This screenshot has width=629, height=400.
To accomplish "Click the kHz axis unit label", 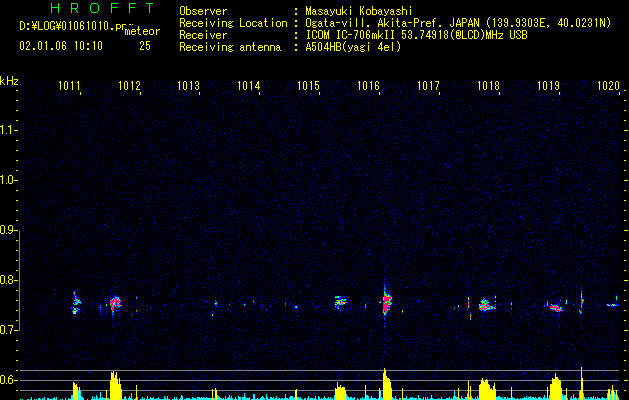I will [x=9, y=81].
